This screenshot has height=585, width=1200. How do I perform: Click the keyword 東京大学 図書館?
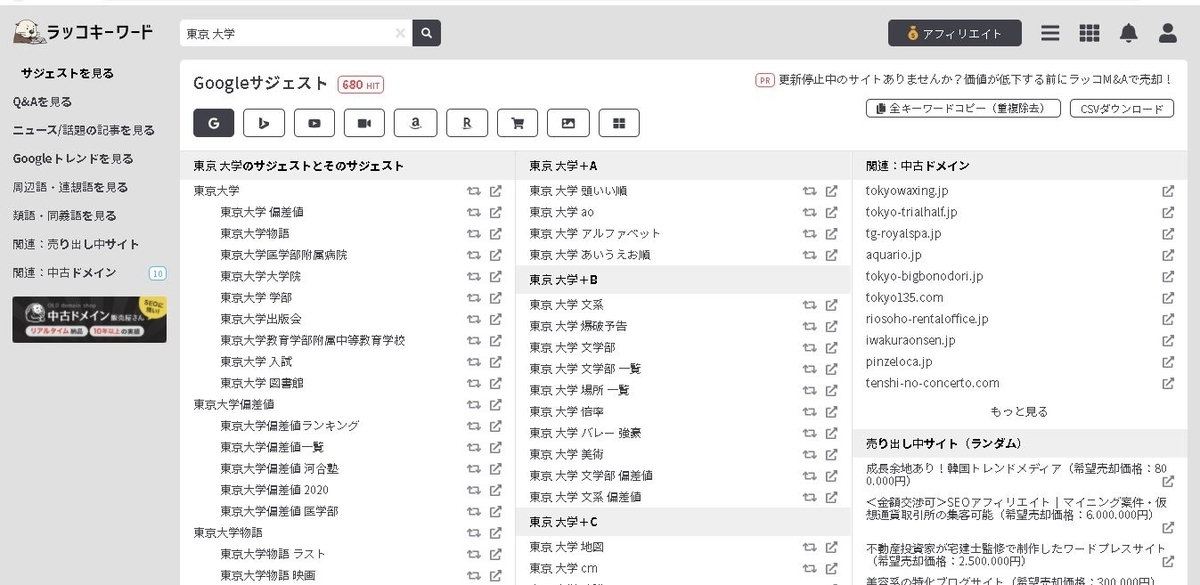point(262,383)
